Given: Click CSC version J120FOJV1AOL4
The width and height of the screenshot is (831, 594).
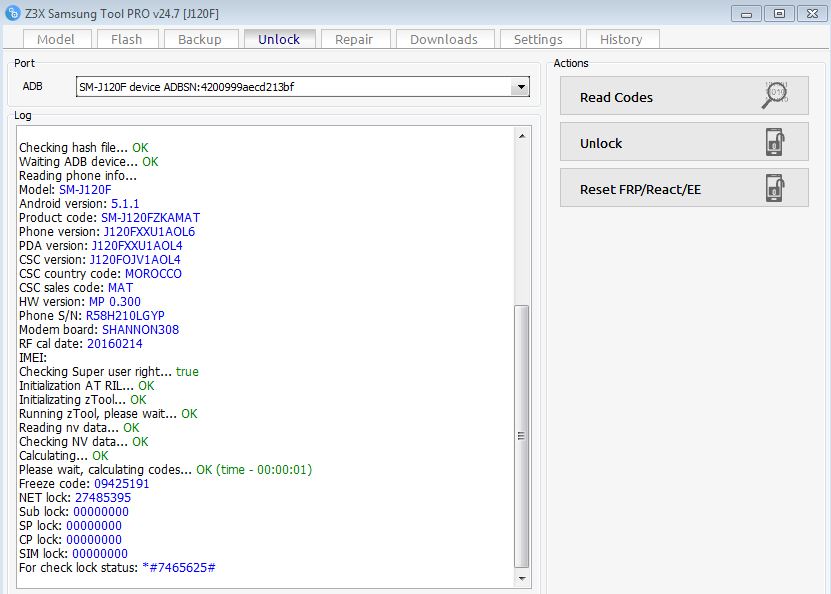Looking at the screenshot, I should 135,260.
